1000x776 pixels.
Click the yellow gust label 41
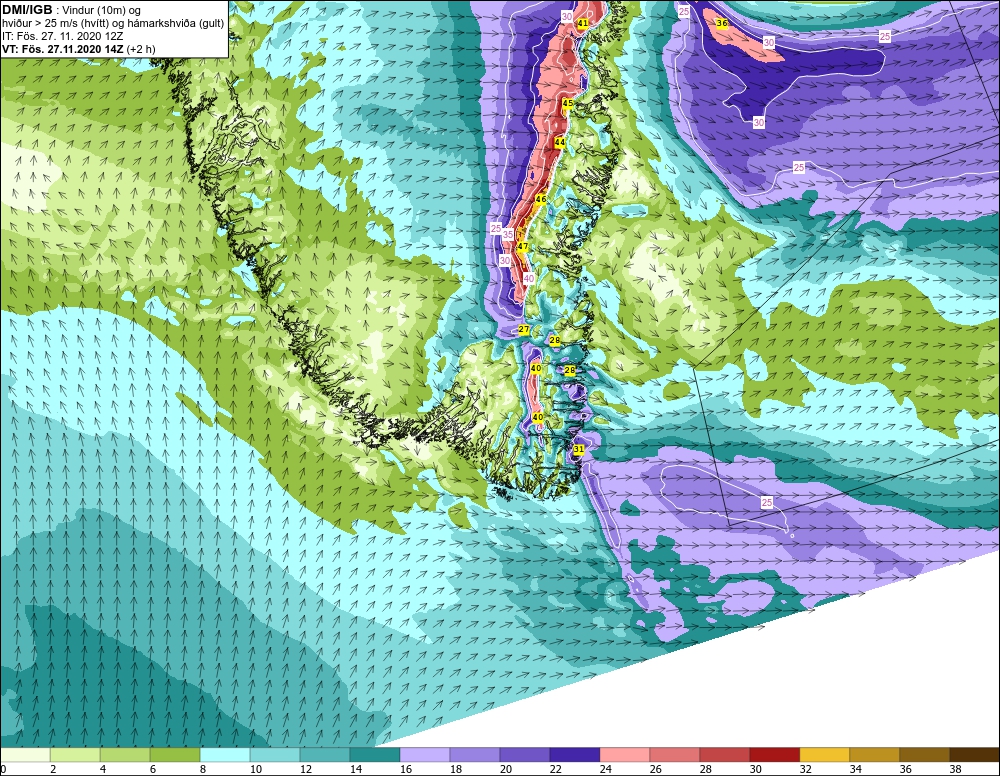[x=582, y=23]
